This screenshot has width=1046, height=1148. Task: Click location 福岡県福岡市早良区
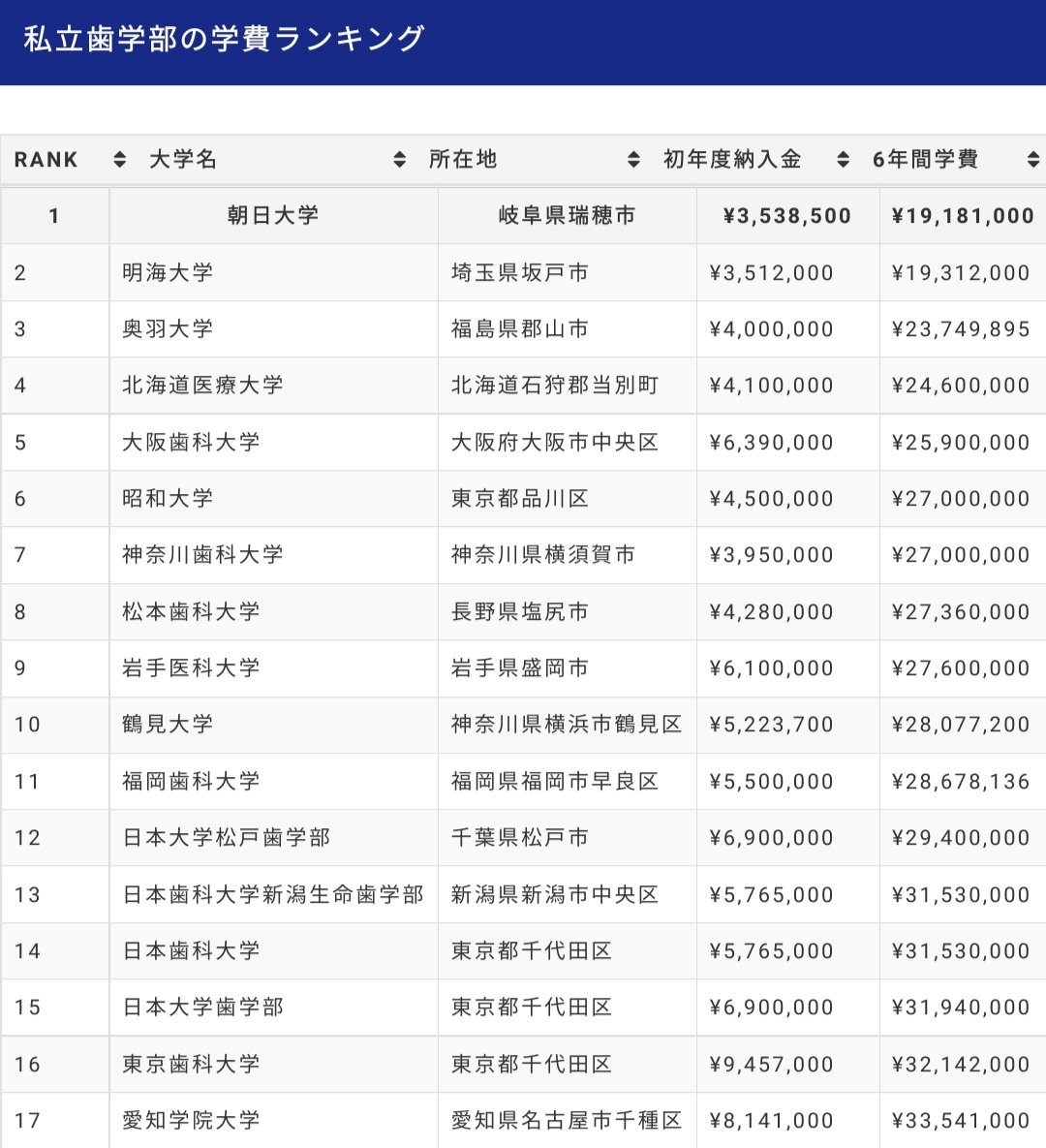point(556,781)
